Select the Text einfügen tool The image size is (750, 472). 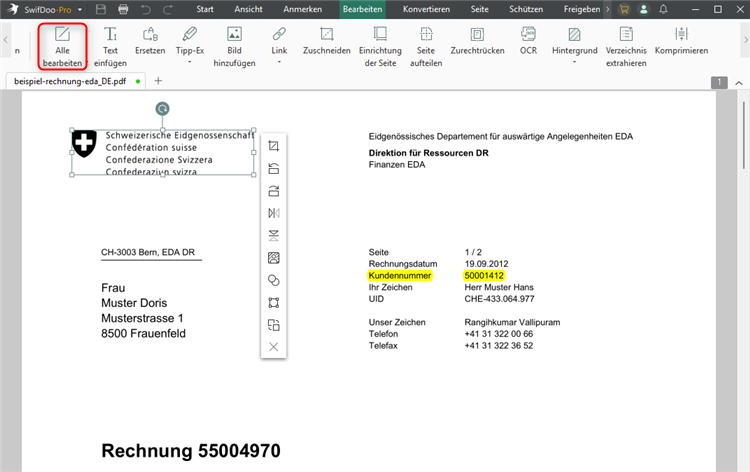[x=110, y=46]
